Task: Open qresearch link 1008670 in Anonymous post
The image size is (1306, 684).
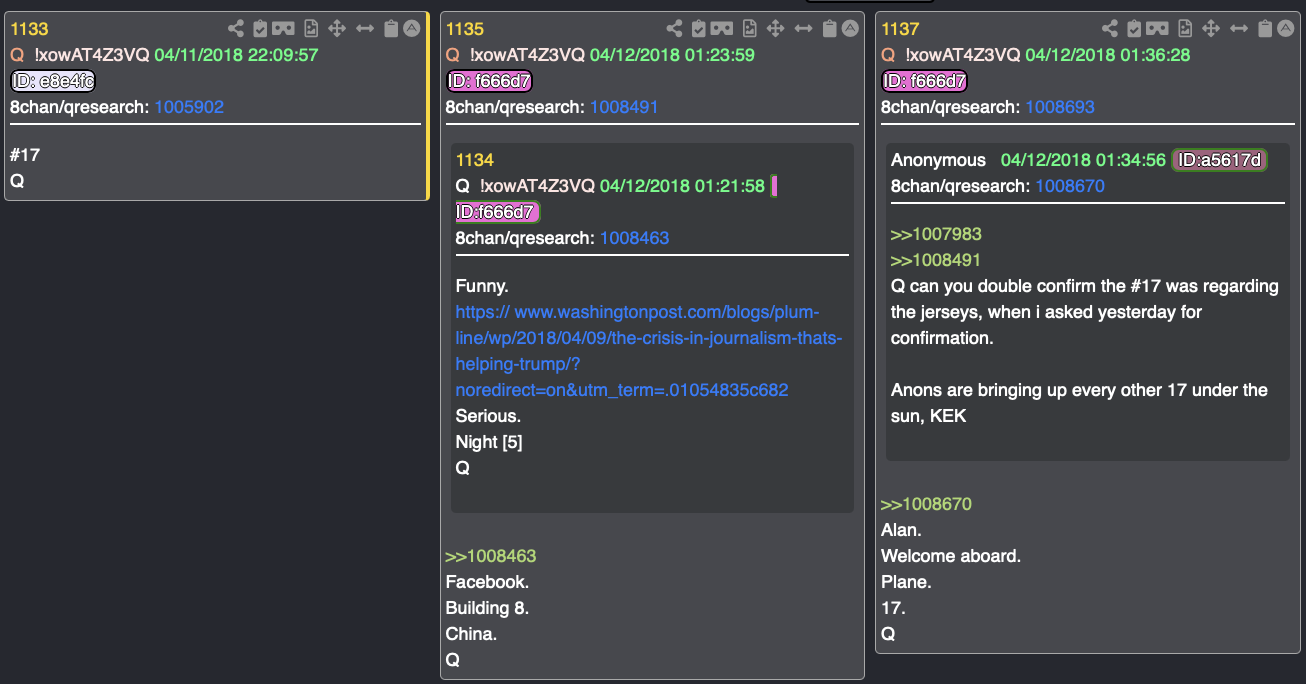Action: [1070, 186]
